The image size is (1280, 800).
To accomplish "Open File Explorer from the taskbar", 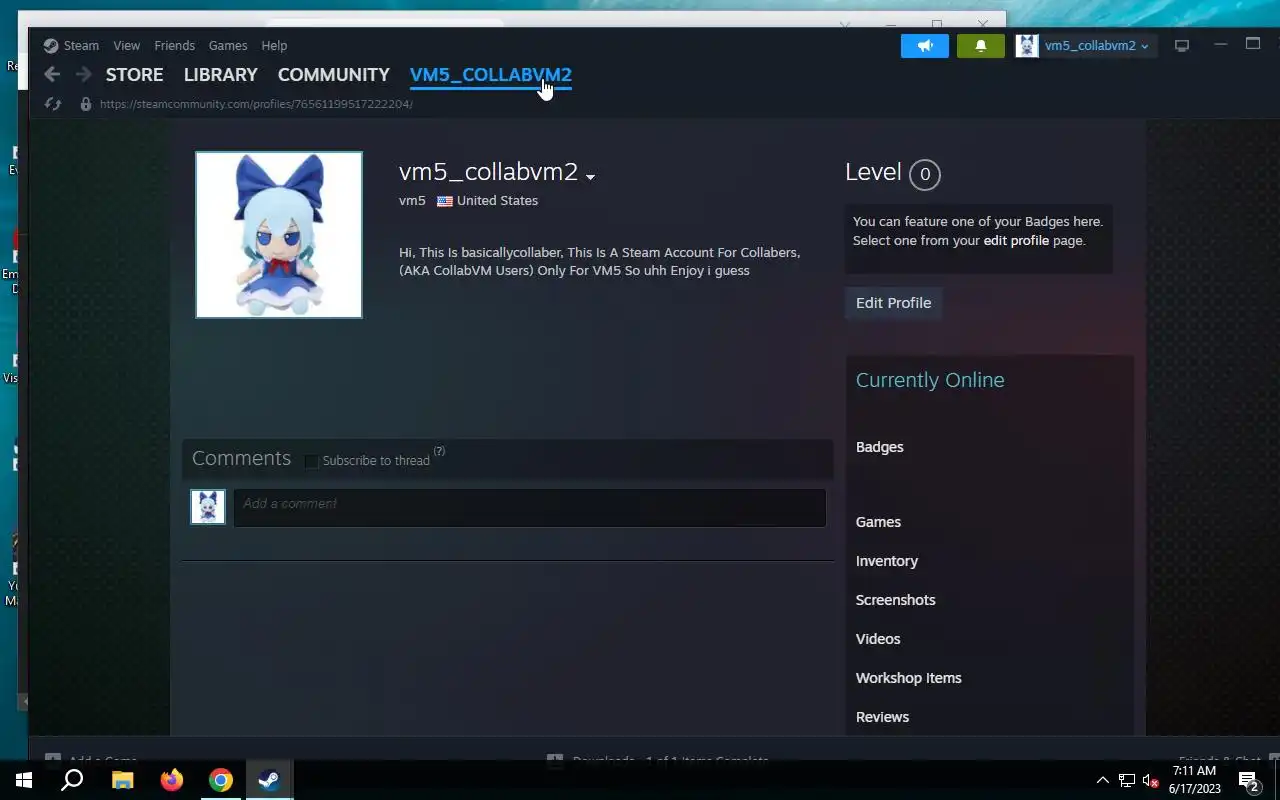I will coord(122,780).
